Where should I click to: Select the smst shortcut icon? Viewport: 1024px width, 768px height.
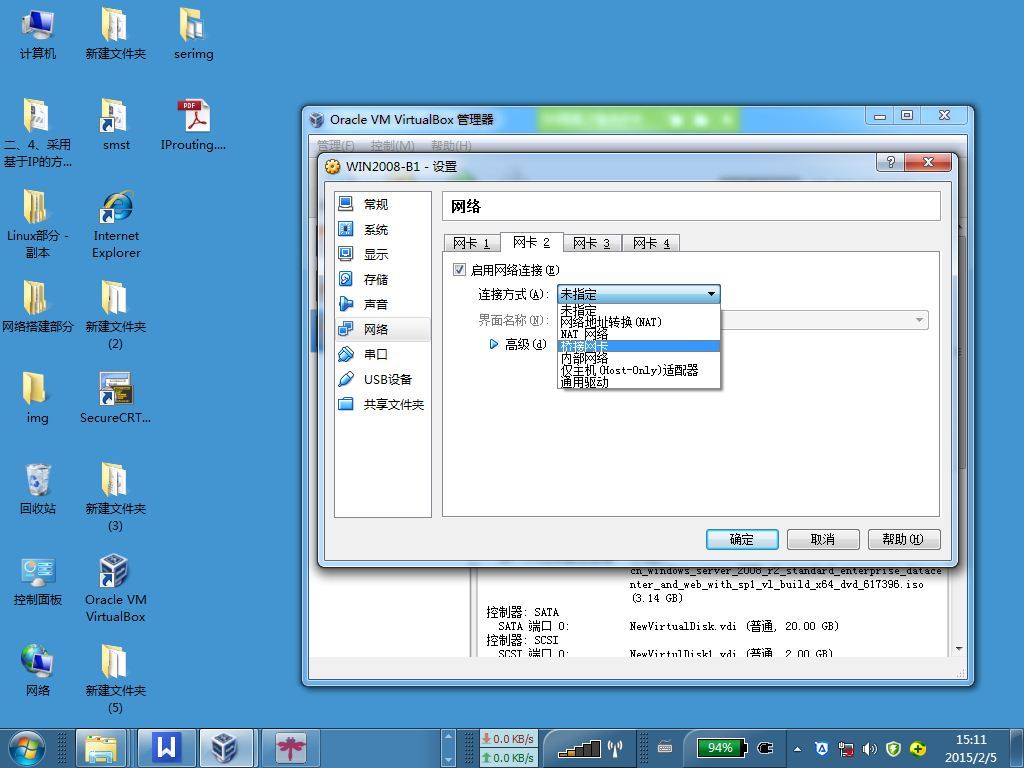[x=116, y=125]
